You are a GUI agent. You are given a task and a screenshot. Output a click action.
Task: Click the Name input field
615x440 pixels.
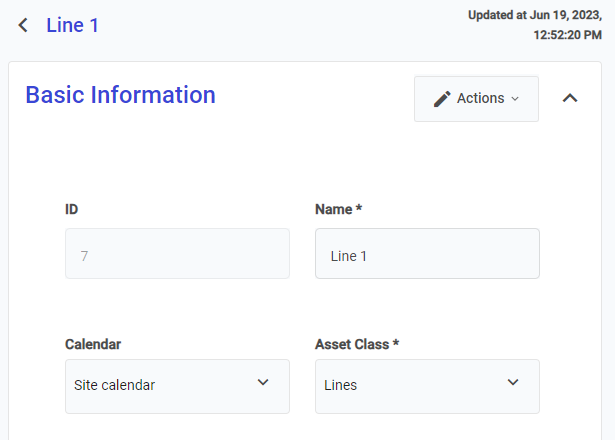(427, 254)
